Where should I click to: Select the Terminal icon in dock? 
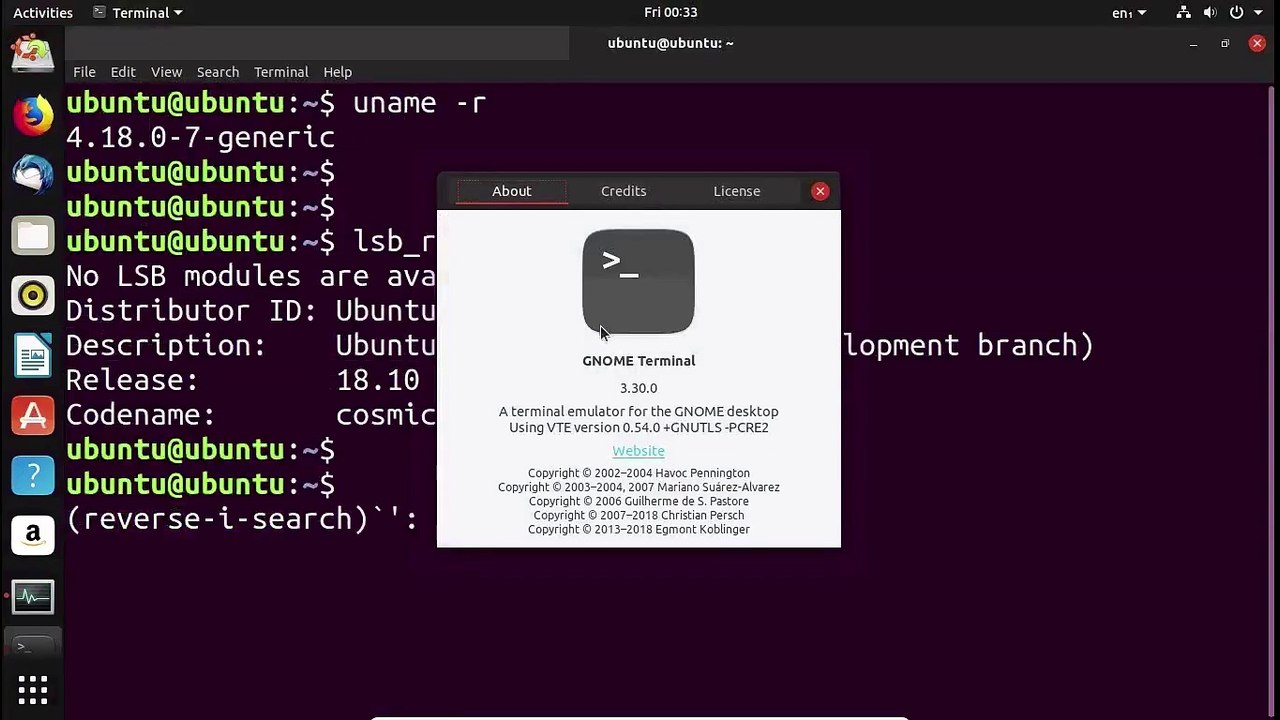pyautogui.click(x=32, y=647)
